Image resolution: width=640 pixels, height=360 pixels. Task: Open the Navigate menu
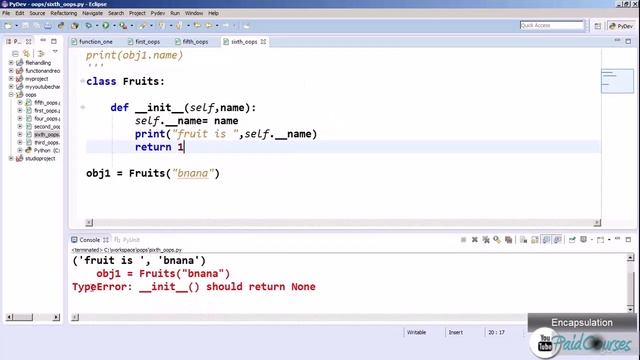pos(93,13)
